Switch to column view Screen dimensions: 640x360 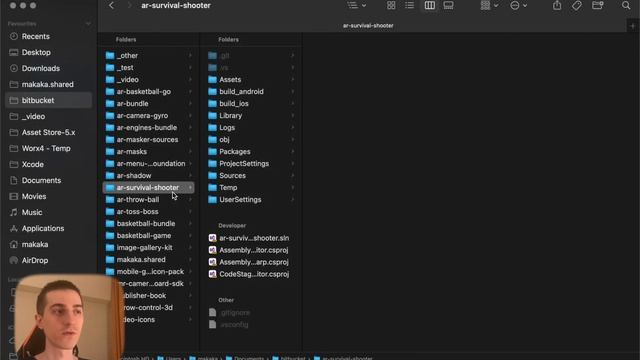click(429, 5)
